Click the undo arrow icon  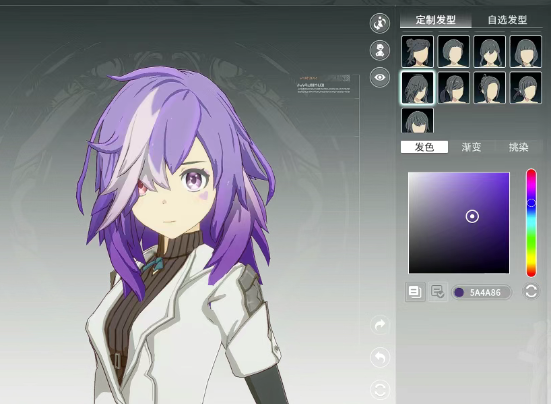(380, 357)
